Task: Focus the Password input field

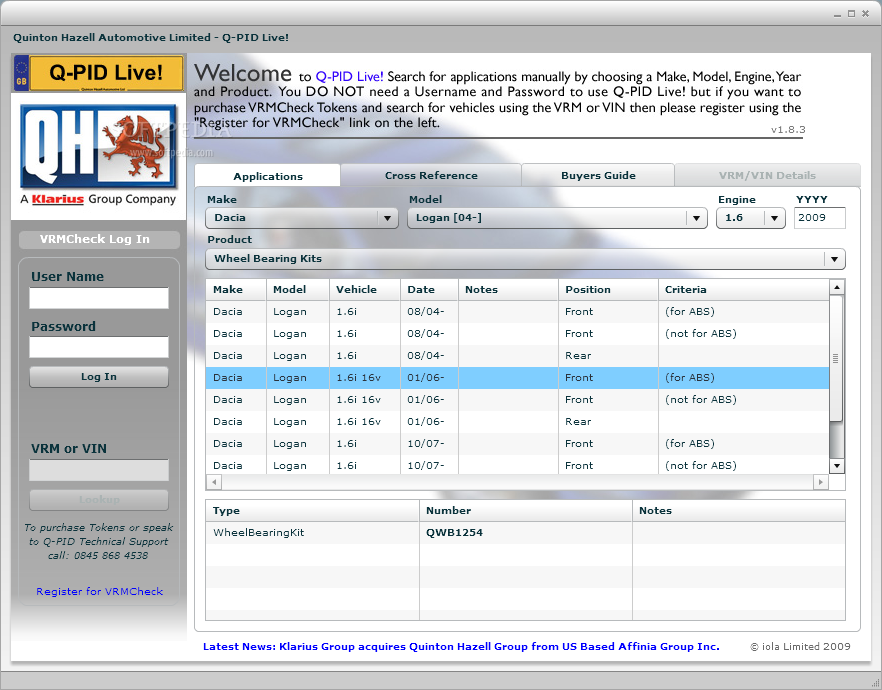Action: tap(99, 347)
